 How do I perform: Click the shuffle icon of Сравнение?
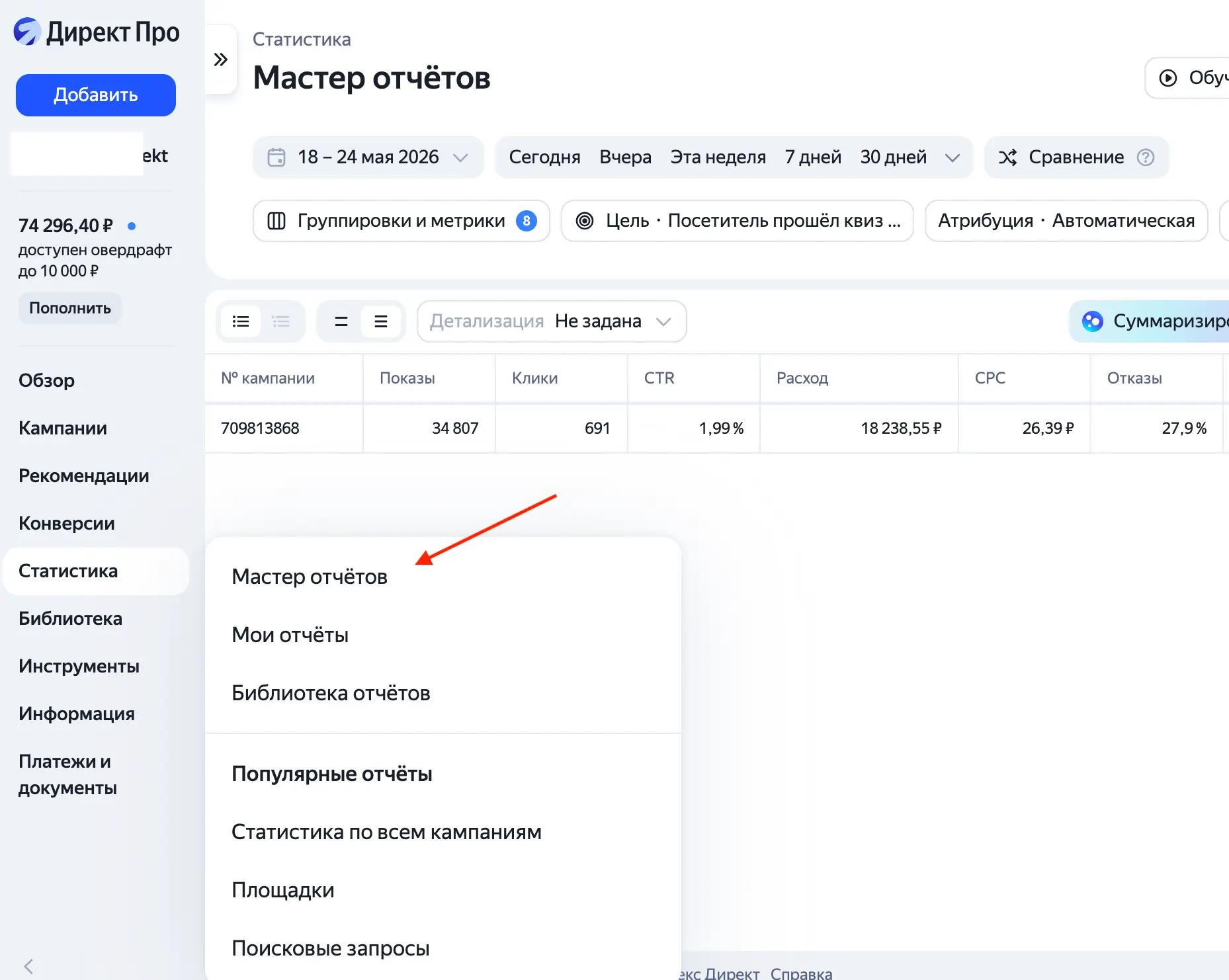click(1008, 157)
